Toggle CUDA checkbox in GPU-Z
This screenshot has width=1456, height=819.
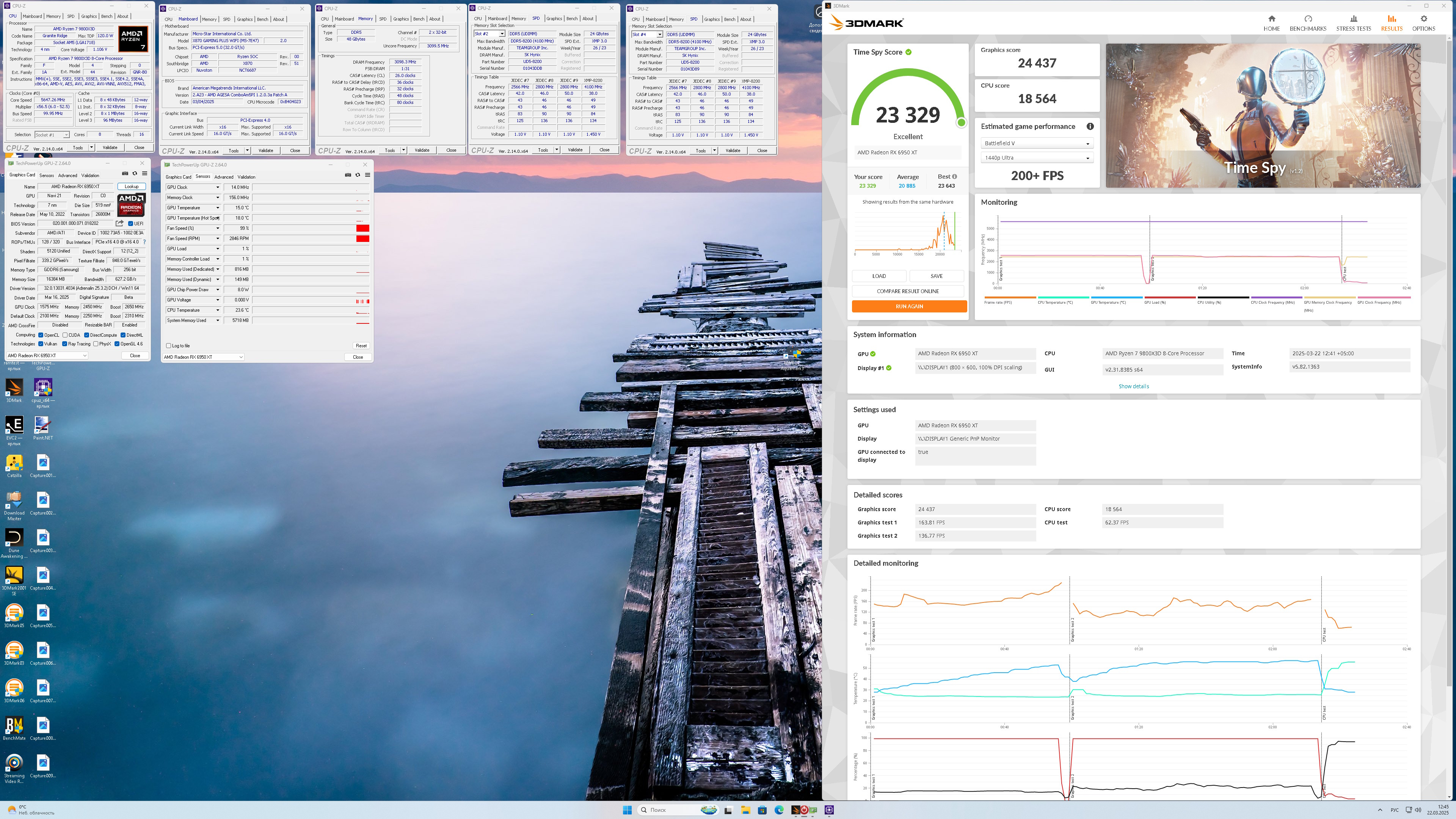[65, 335]
